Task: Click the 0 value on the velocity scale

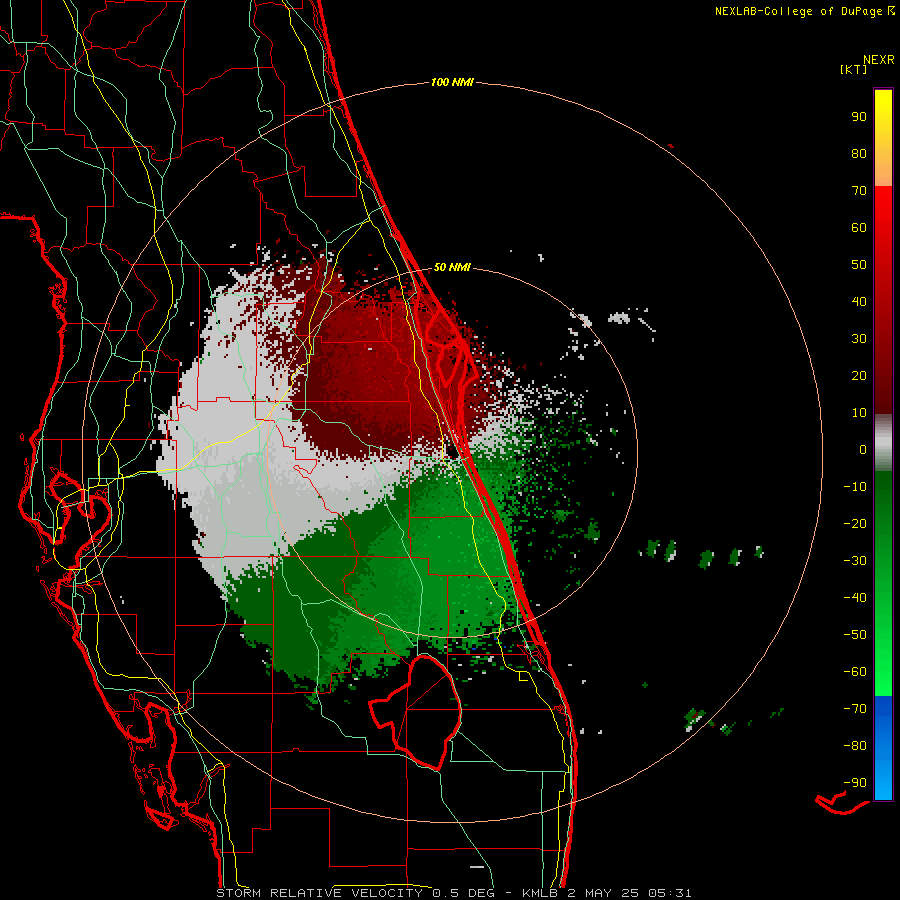Action: [863, 449]
